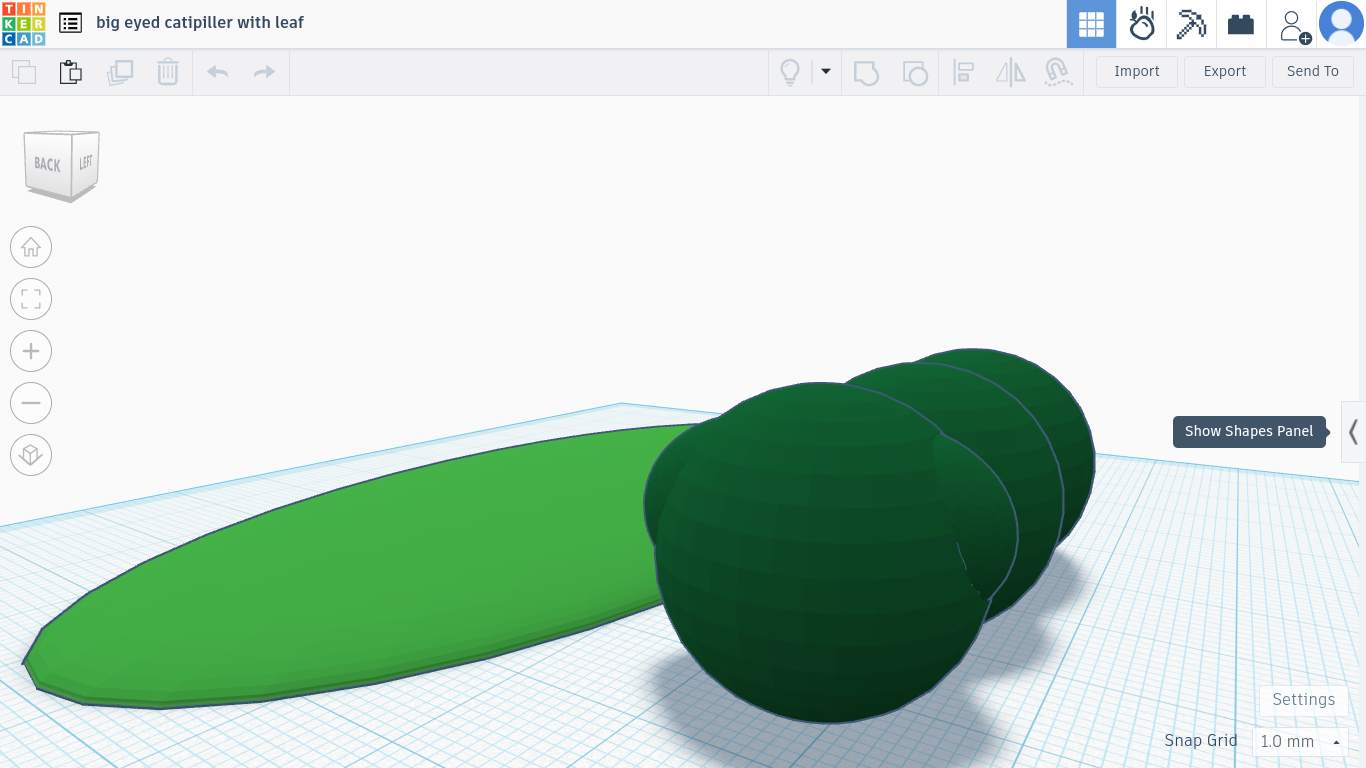Click the Align tool icon
The image size is (1366, 768).
(963, 72)
